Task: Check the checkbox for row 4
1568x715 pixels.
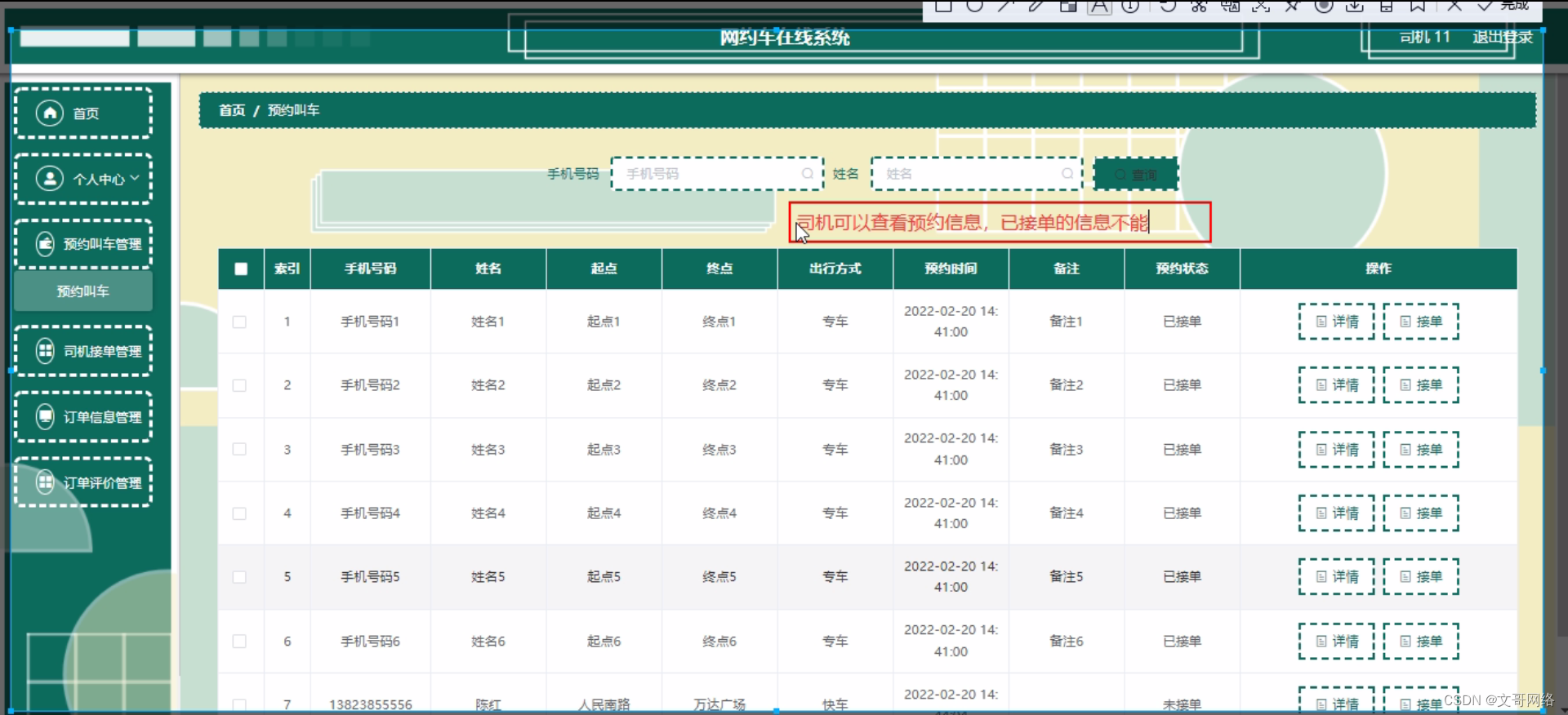Action: coord(239,513)
